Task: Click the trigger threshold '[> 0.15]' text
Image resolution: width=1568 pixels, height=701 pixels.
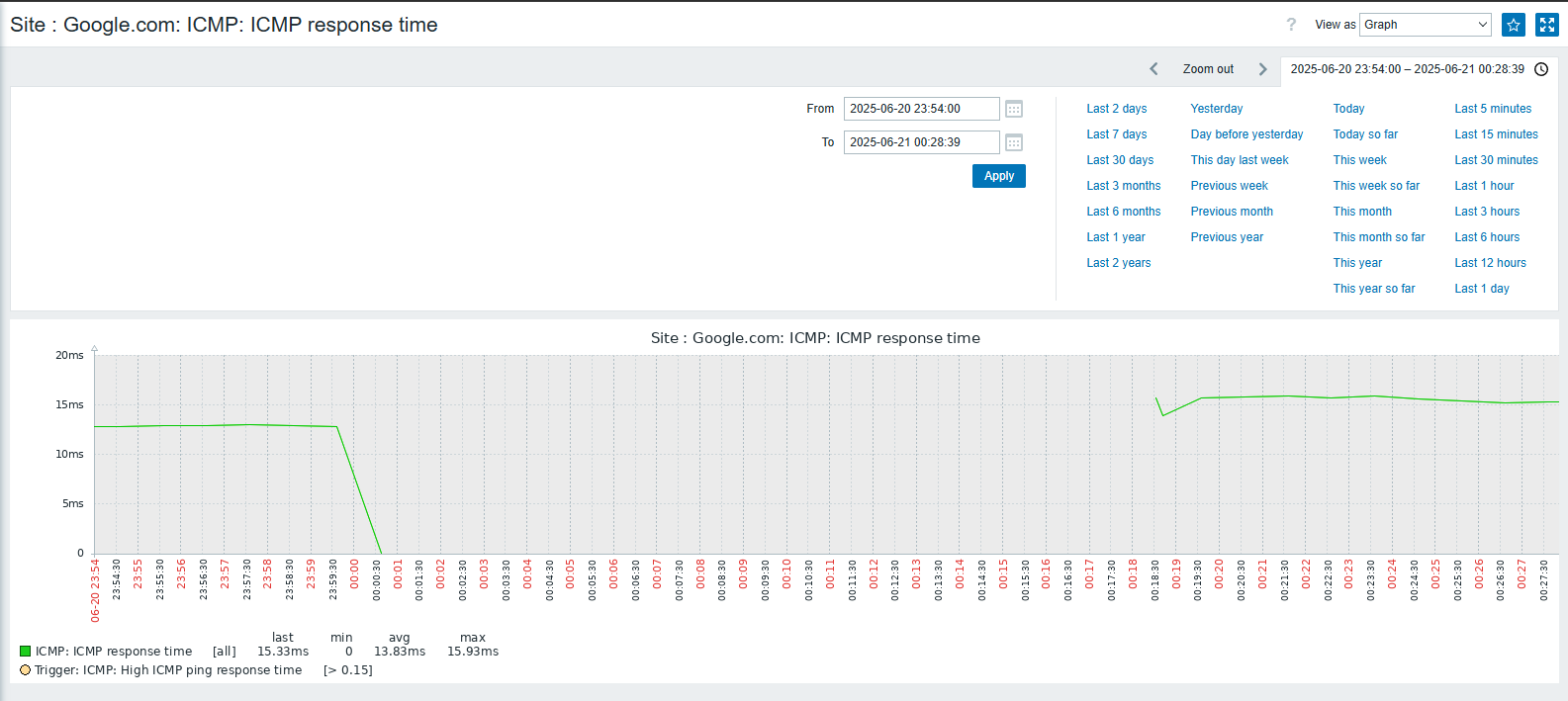Action: [348, 670]
